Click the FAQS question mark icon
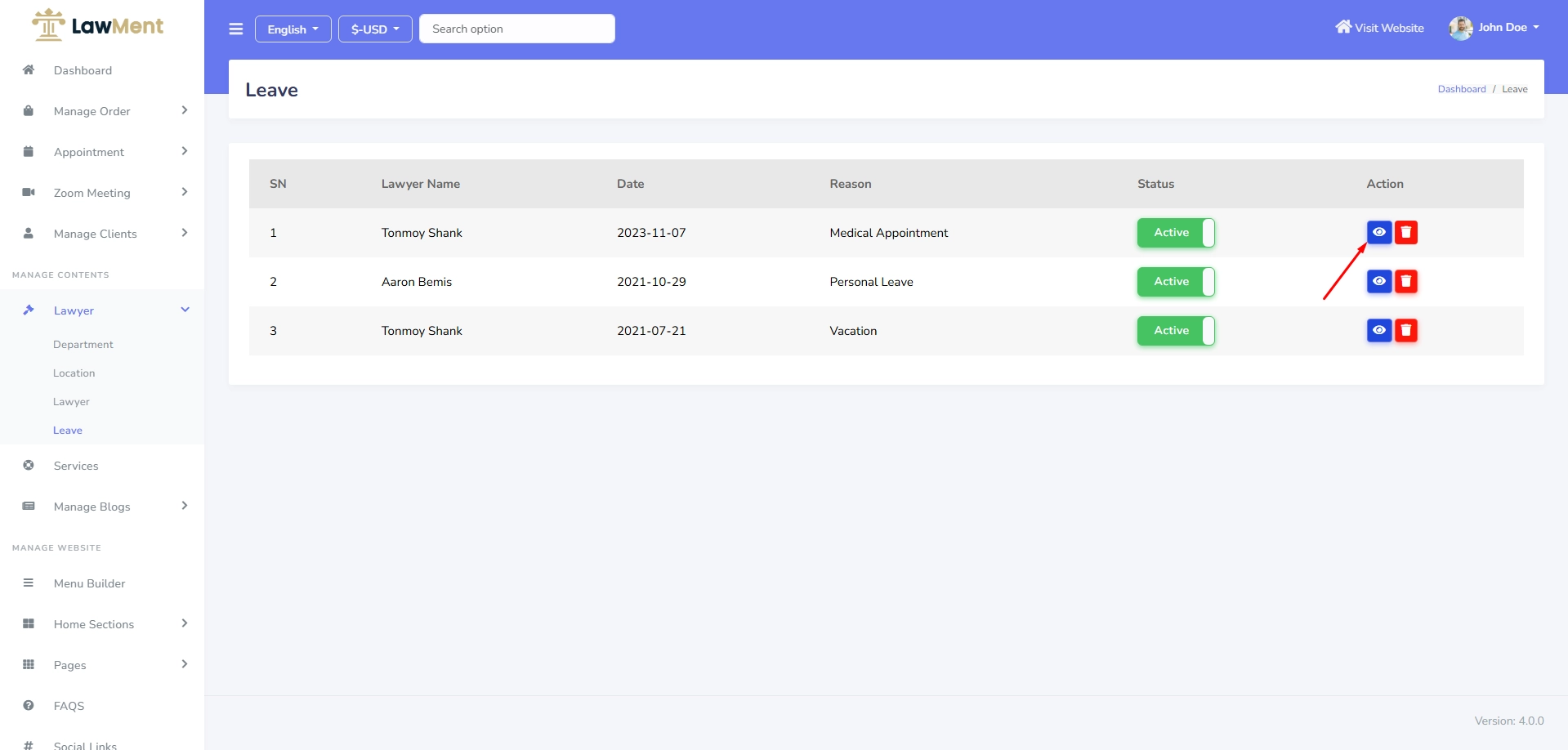Image resolution: width=1568 pixels, height=750 pixels. coord(29,705)
